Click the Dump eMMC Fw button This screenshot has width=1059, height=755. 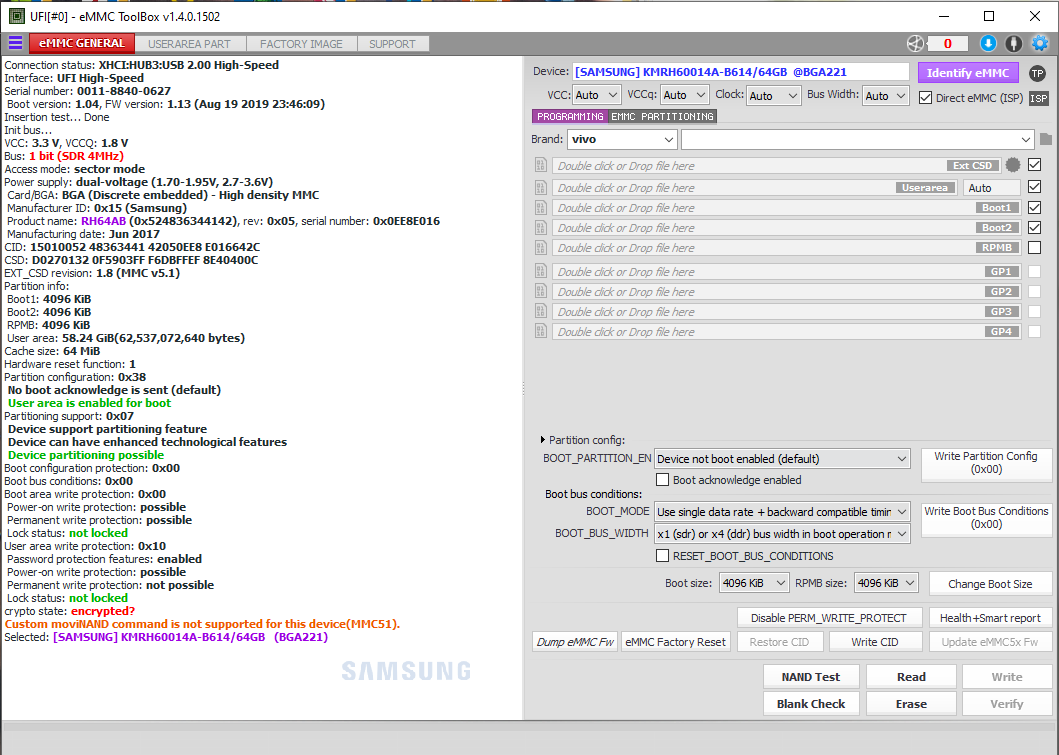575,642
